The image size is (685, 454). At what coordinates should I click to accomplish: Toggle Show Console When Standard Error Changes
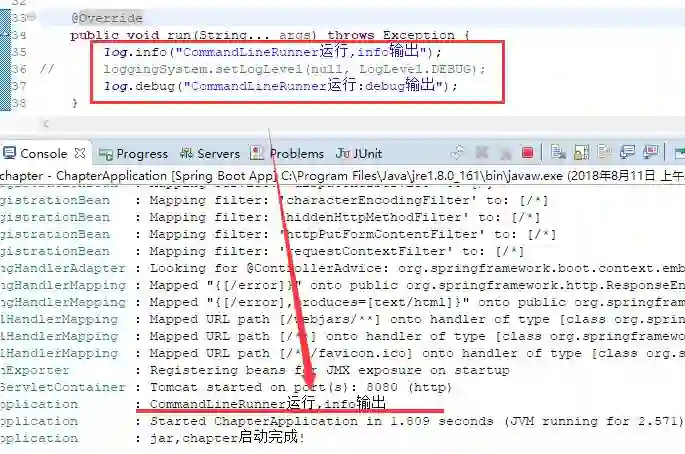(650, 152)
